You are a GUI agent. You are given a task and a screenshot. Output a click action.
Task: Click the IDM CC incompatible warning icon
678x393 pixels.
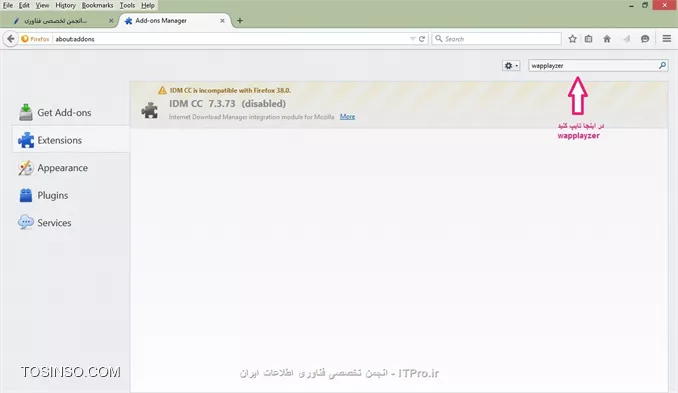point(162,90)
